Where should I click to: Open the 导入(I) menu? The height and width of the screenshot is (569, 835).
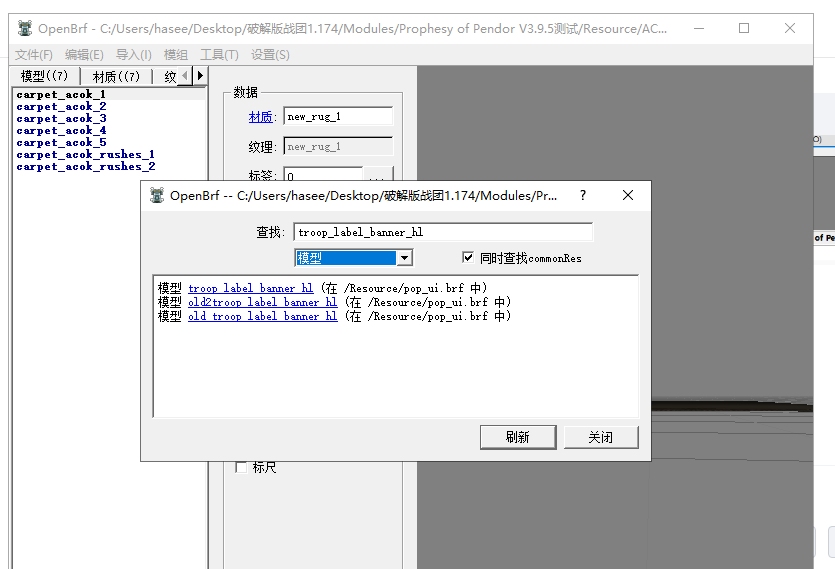(134, 55)
